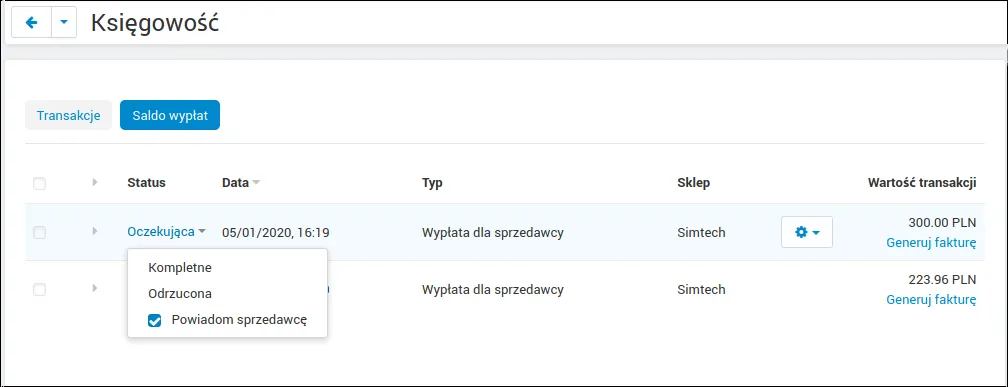Image resolution: width=1008 pixels, height=387 pixels.
Task: Expand the 223.96 PLN transaction row details
Action: click(x=94, y=288)
